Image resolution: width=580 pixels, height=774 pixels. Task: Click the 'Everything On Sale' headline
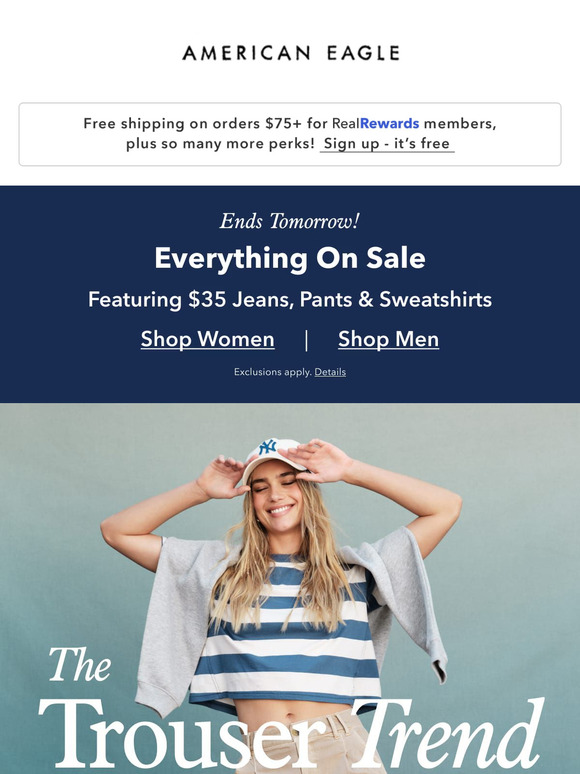click(290, 259)
